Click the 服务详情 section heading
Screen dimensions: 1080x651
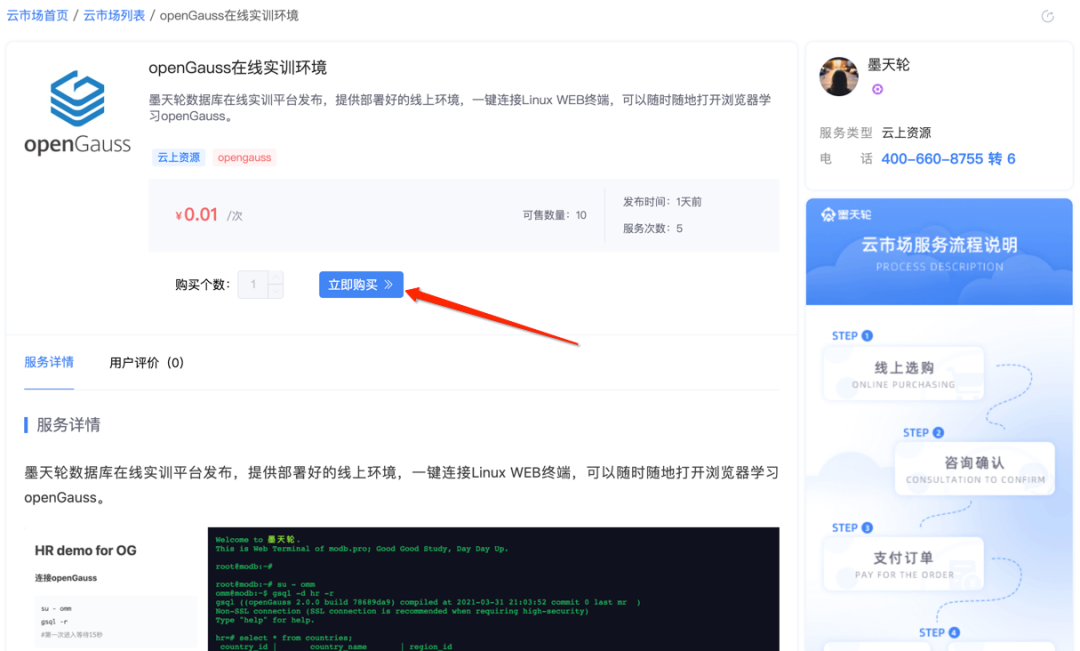(x=68, y=425)
